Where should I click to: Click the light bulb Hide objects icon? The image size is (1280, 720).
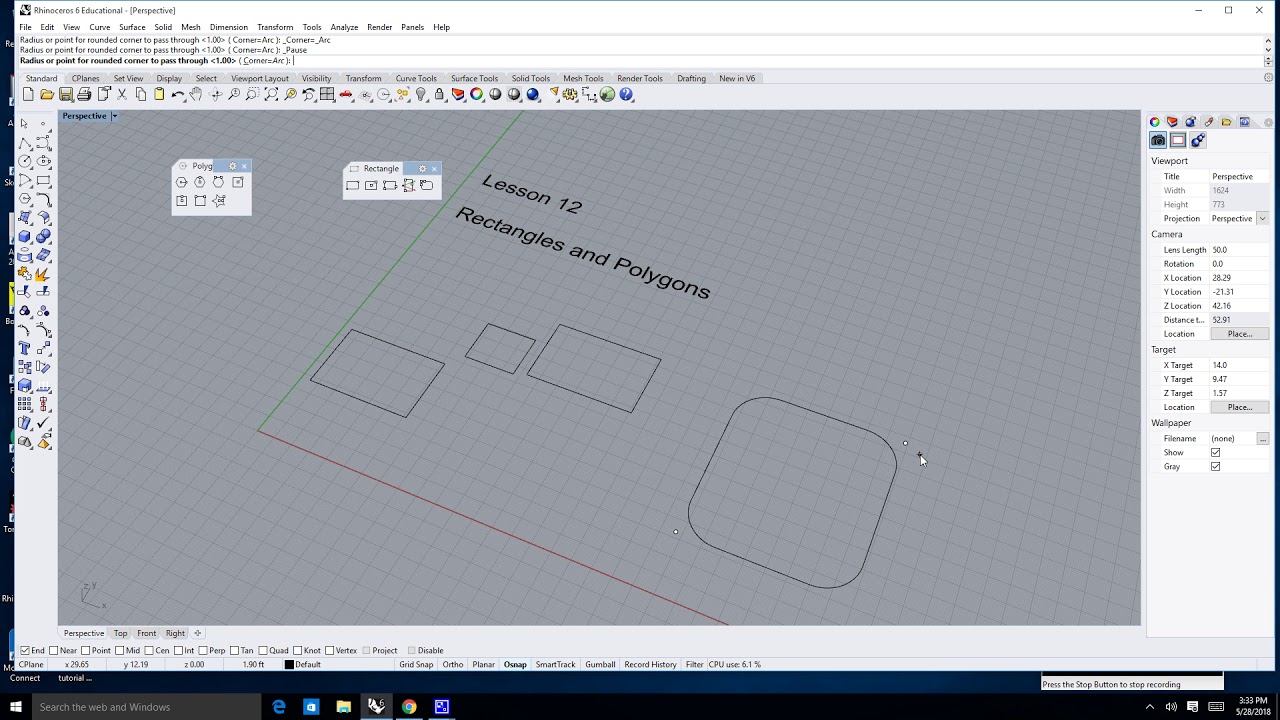point(421,94)
